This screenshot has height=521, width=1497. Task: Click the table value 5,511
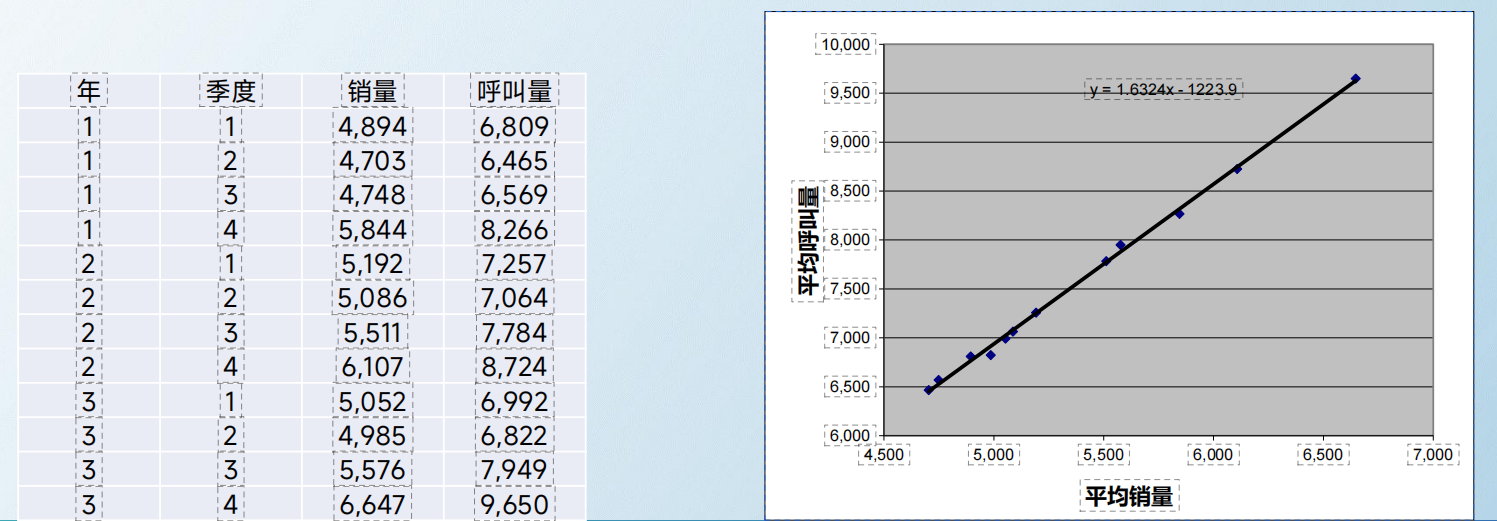click(373, 332)
